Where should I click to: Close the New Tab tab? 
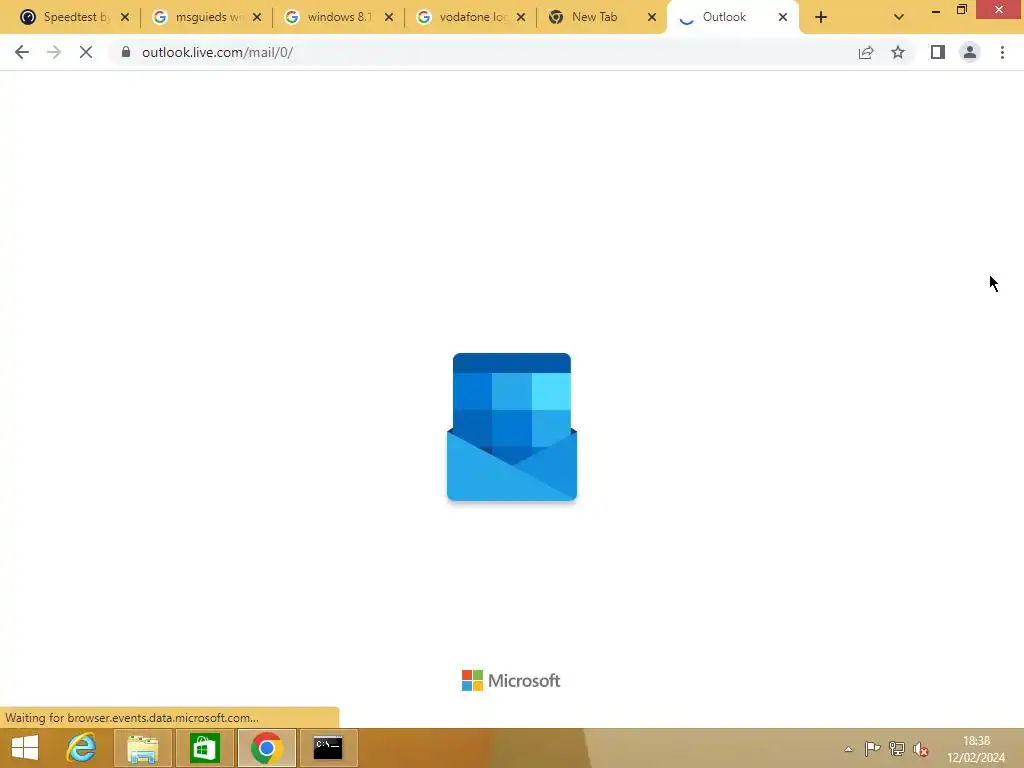coord(652,17)
